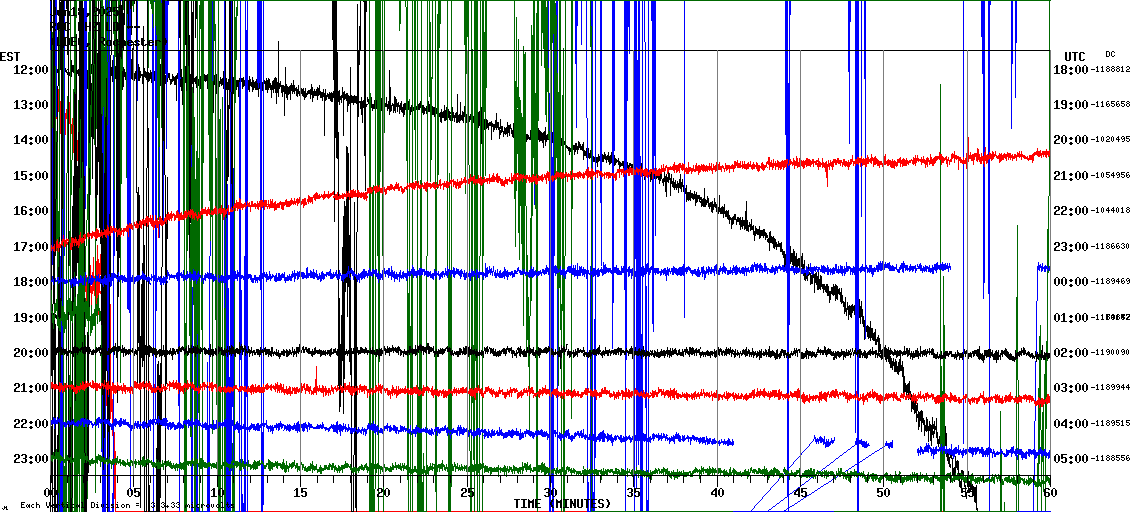1130x519 pixels.
Task: Click the EST axis header label
Action: 10,55
